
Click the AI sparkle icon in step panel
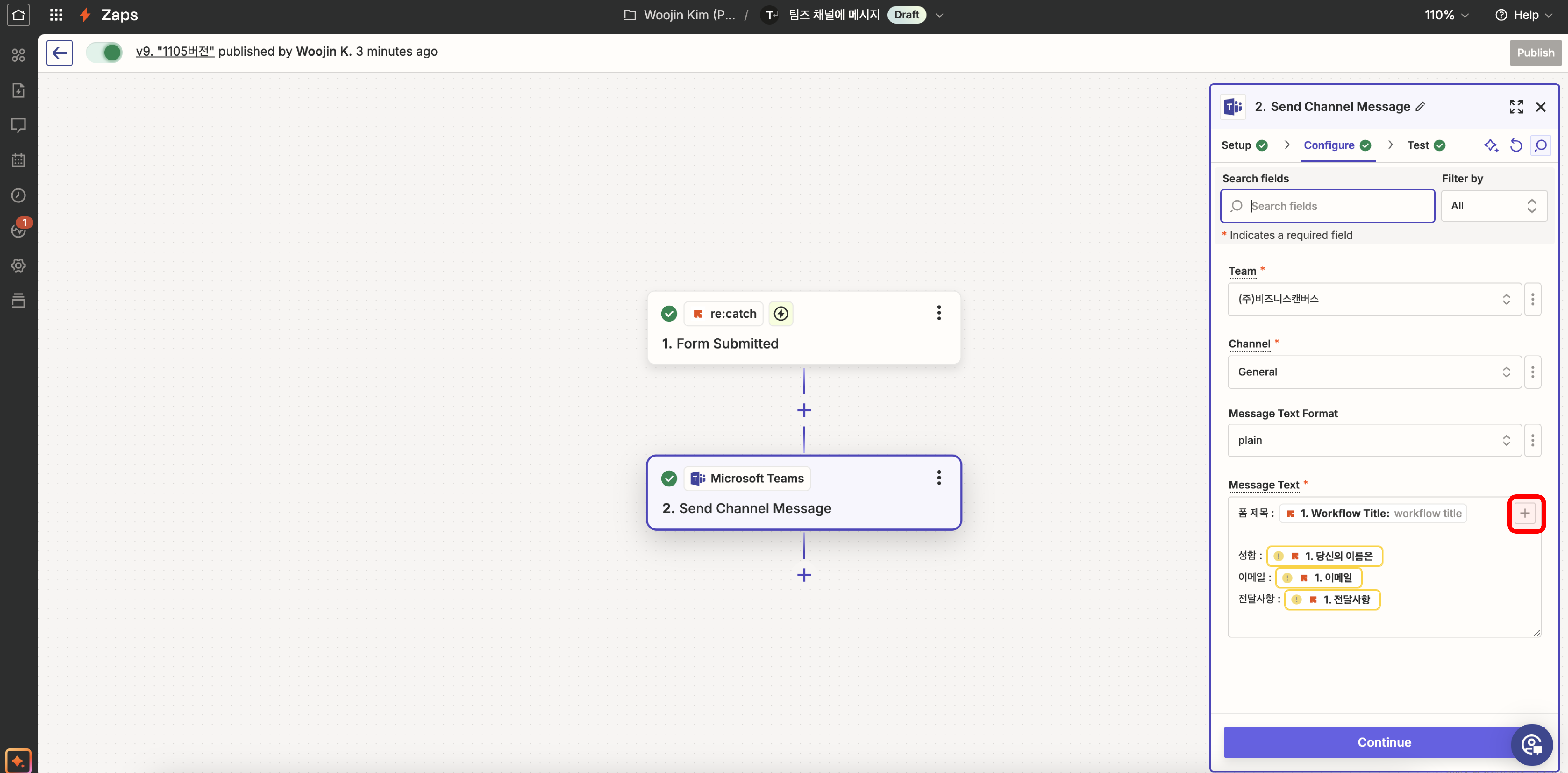click(x=1491, y=145)
